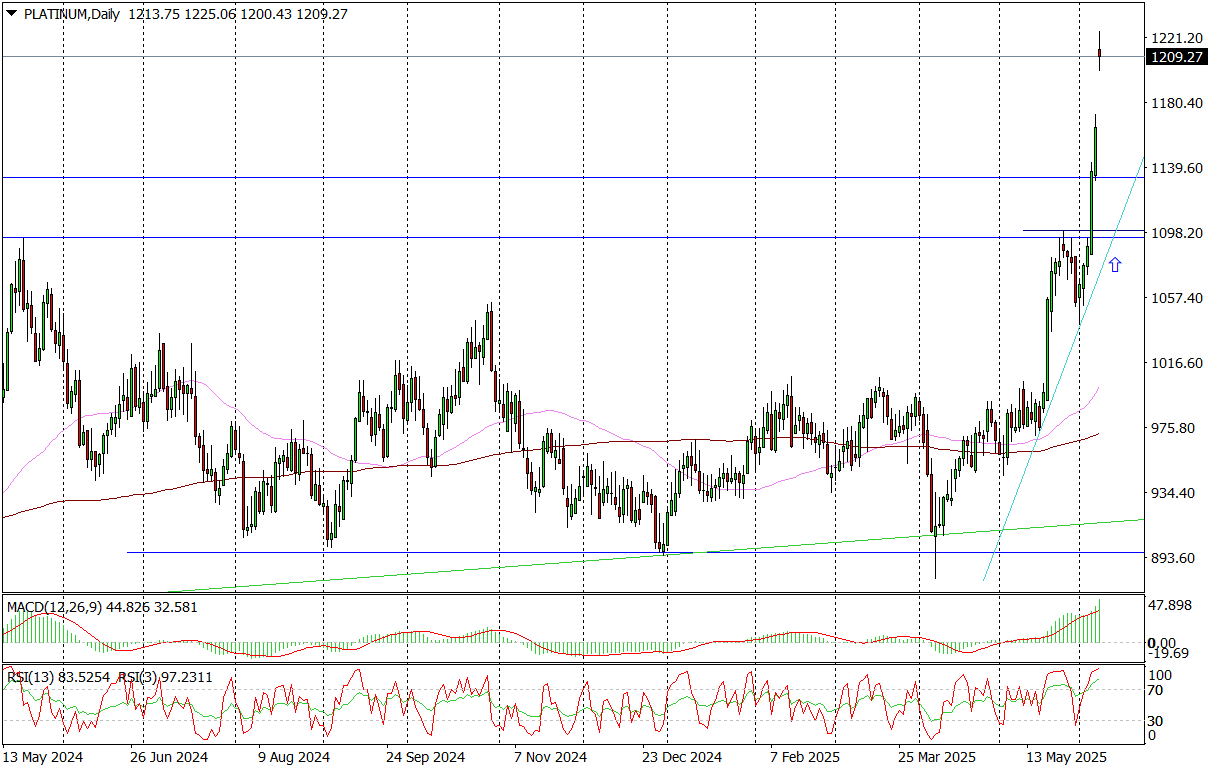
Task: Click the -19.69 MACD scale value
Action: click(x=1169, y=653)
